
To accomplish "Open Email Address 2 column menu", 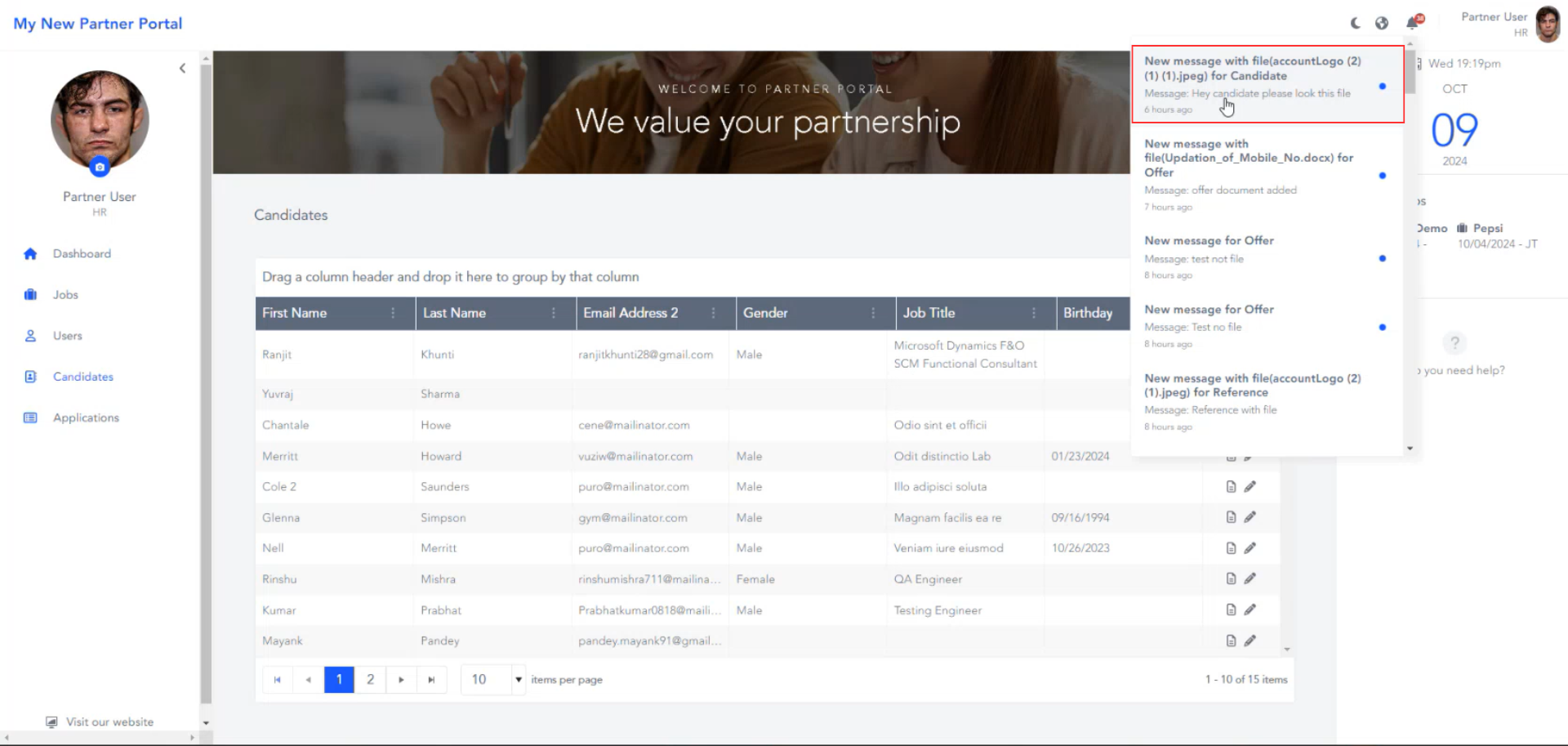I will tap(713, 313).
